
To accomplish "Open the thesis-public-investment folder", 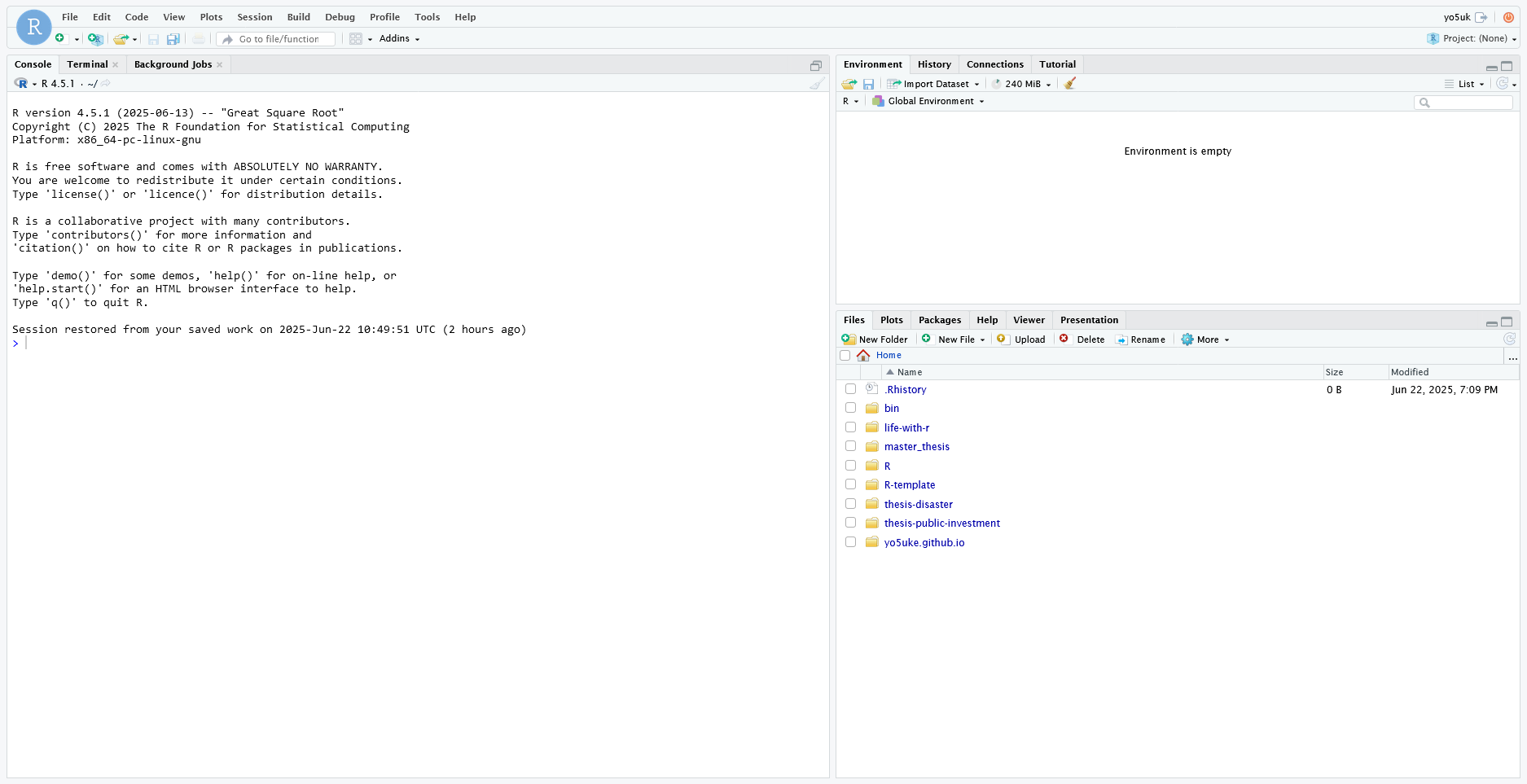I will [x=941, y=523].
